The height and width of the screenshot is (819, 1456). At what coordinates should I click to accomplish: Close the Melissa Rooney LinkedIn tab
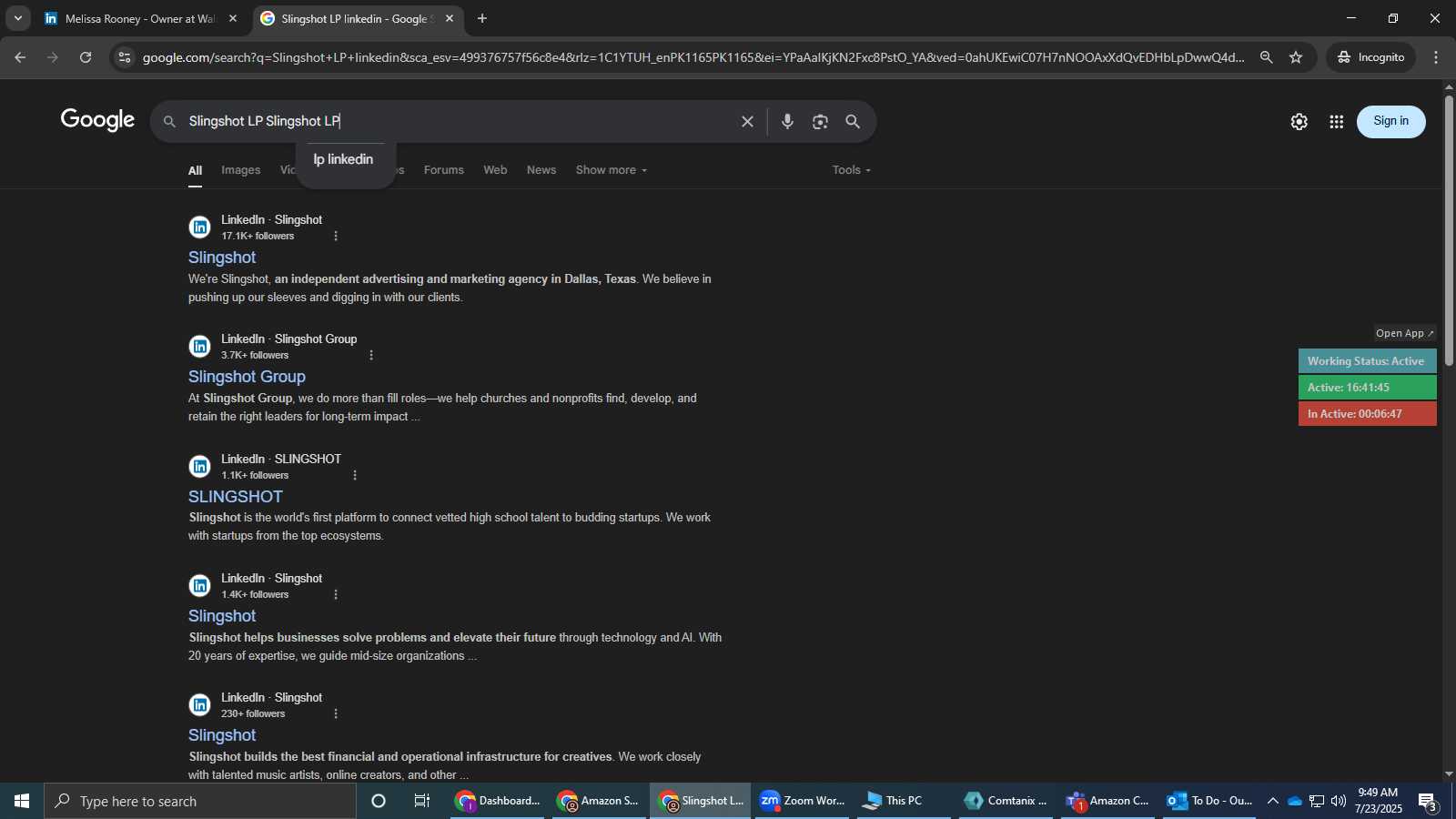tap(232, 18)
